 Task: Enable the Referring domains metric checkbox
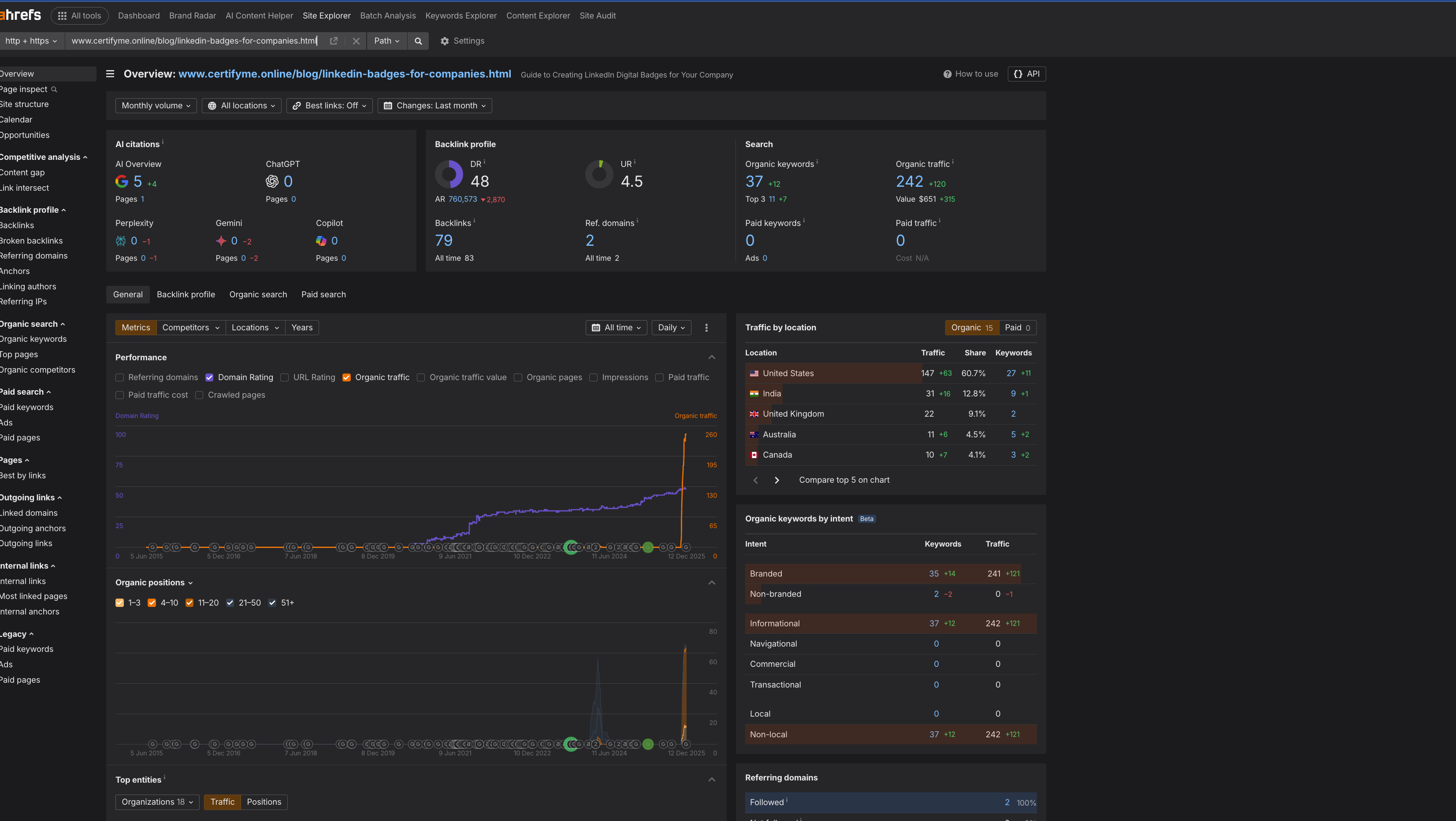click(x=119, y=377)
